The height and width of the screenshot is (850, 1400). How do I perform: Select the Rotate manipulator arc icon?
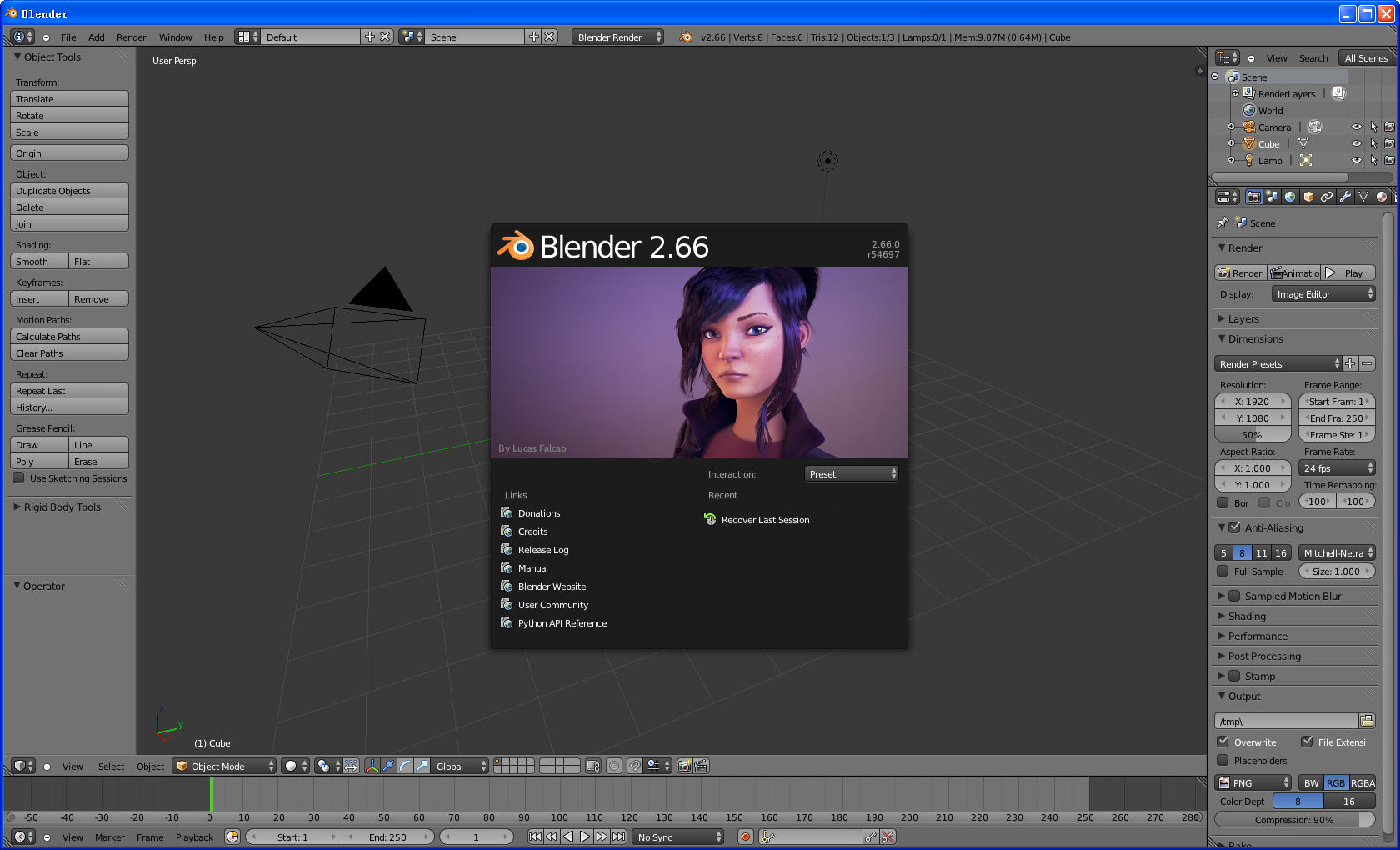405,766
